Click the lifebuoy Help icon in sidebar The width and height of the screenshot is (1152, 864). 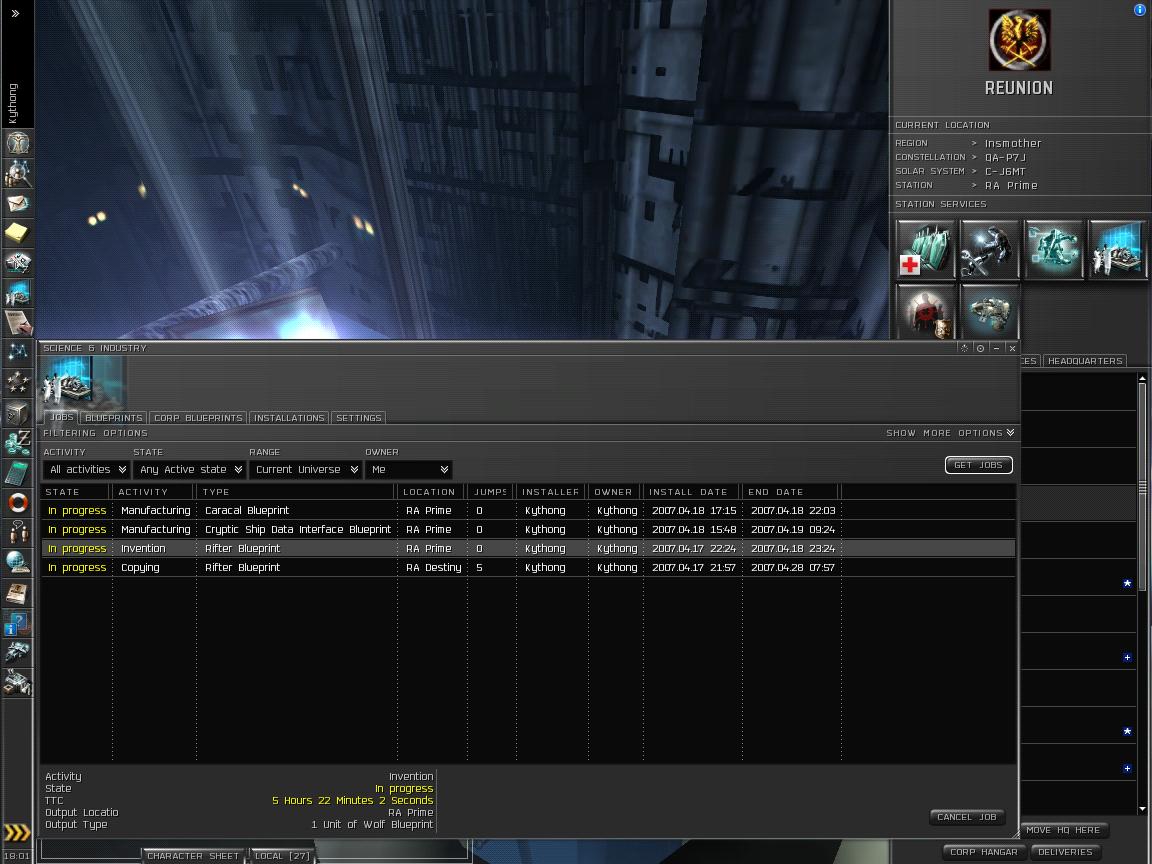18,502
